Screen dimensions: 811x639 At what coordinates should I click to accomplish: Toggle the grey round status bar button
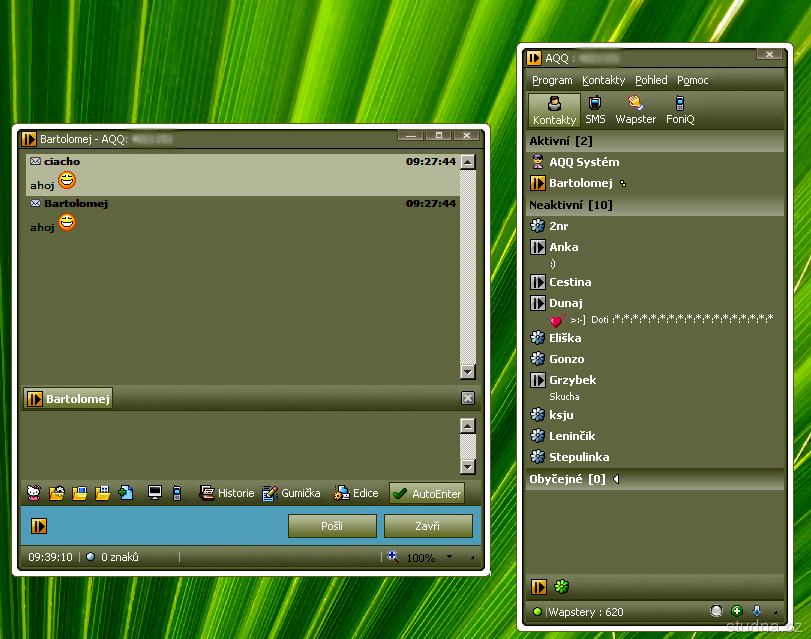(716, 611)
